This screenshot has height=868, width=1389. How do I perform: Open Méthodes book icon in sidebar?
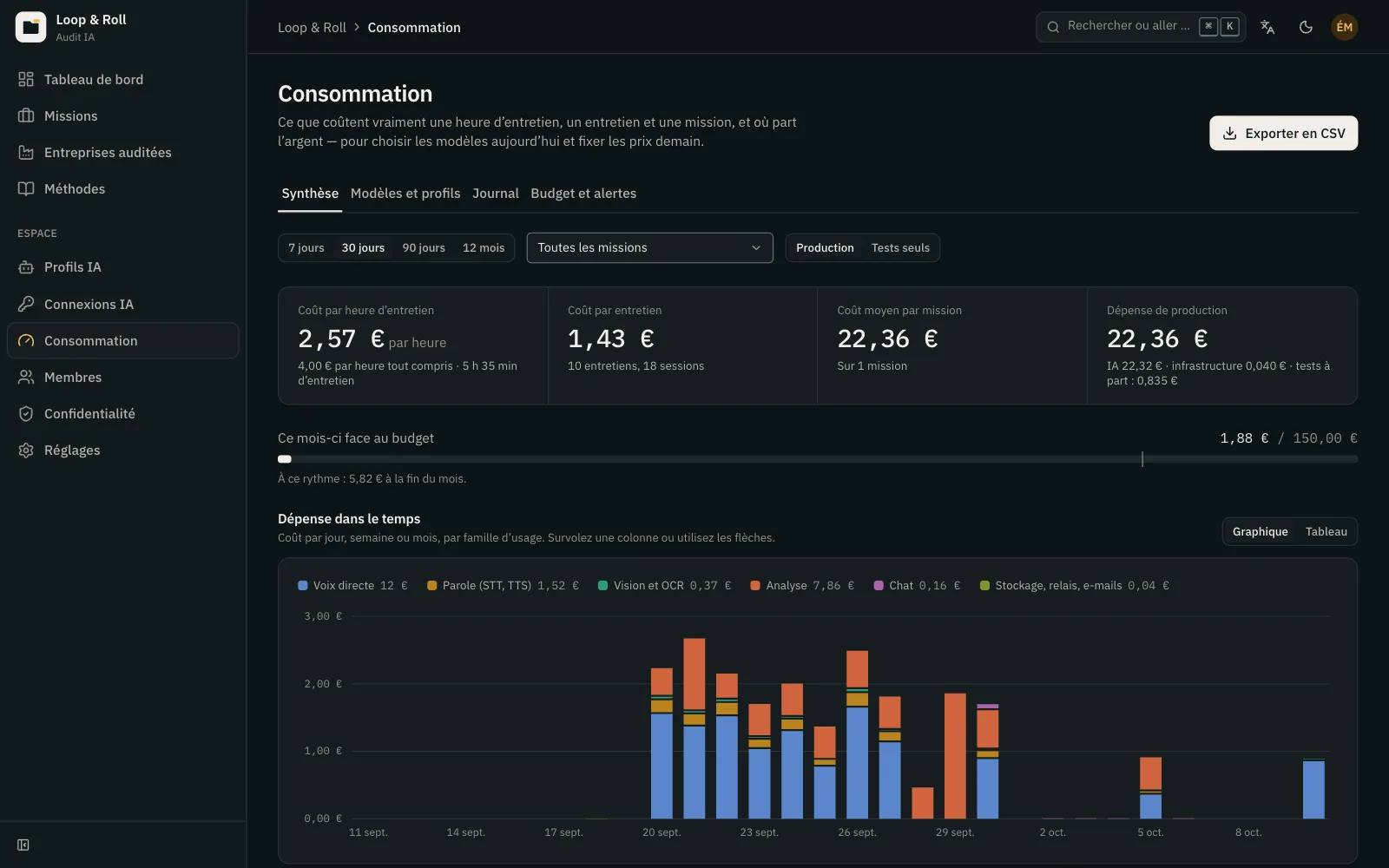coord(26,188)
